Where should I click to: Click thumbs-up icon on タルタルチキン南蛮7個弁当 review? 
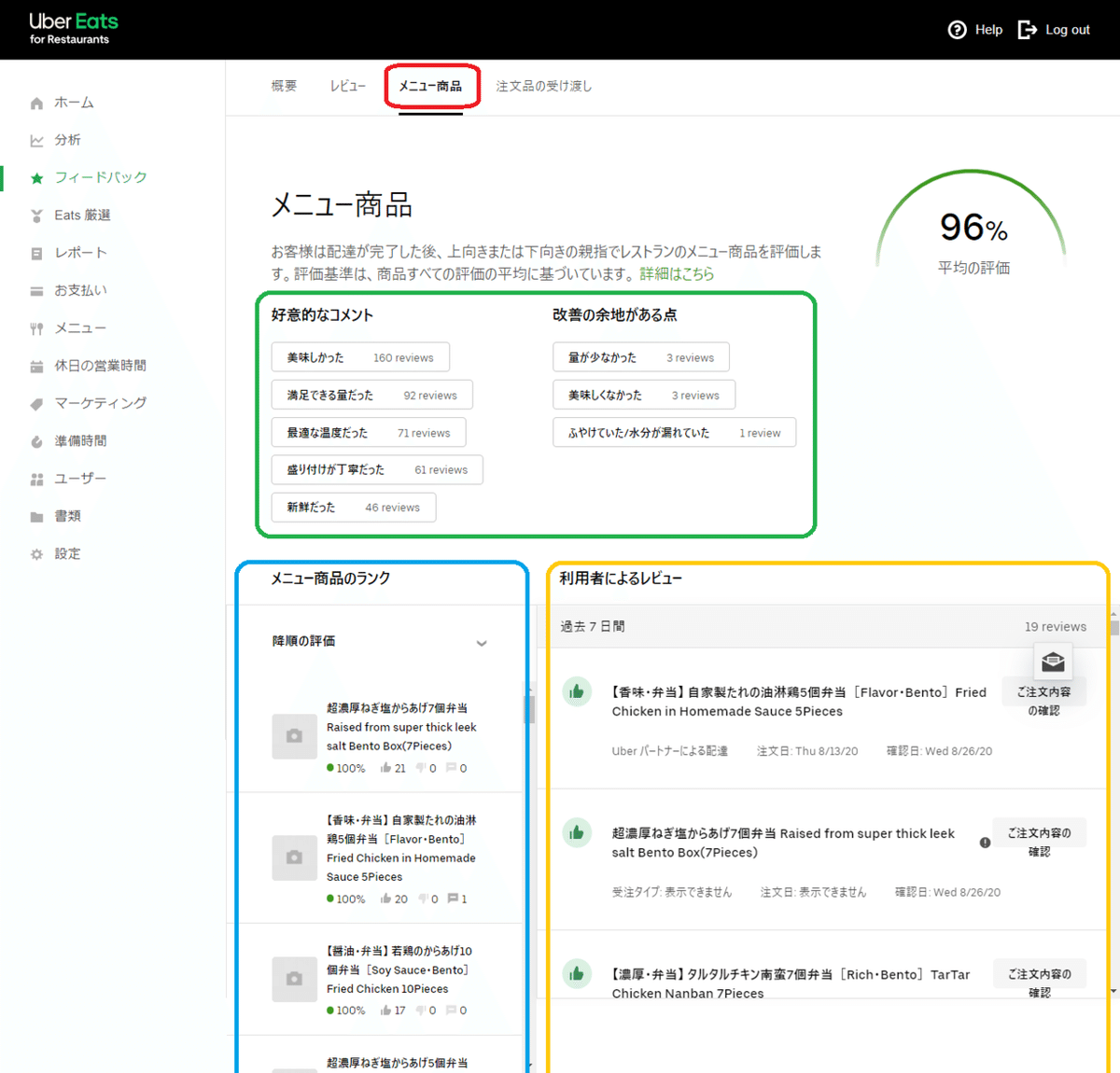click(577, 973)
